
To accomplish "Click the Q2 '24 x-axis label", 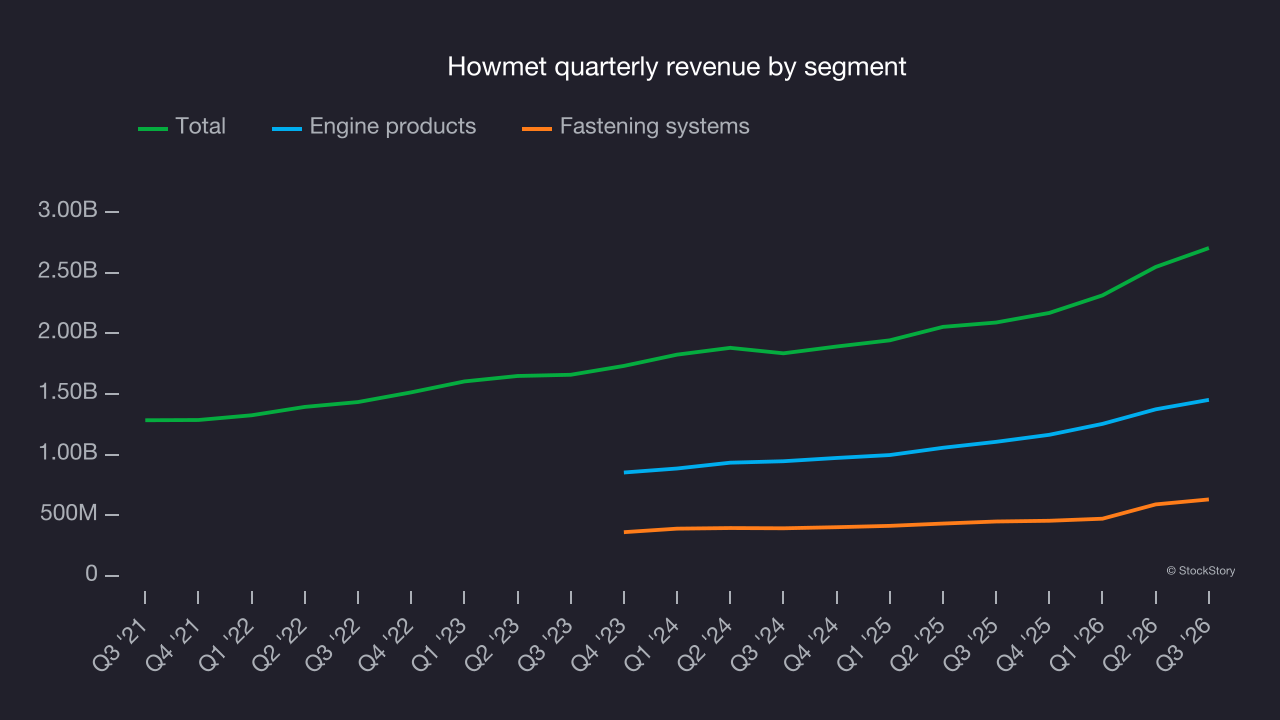I will (705, 647).
